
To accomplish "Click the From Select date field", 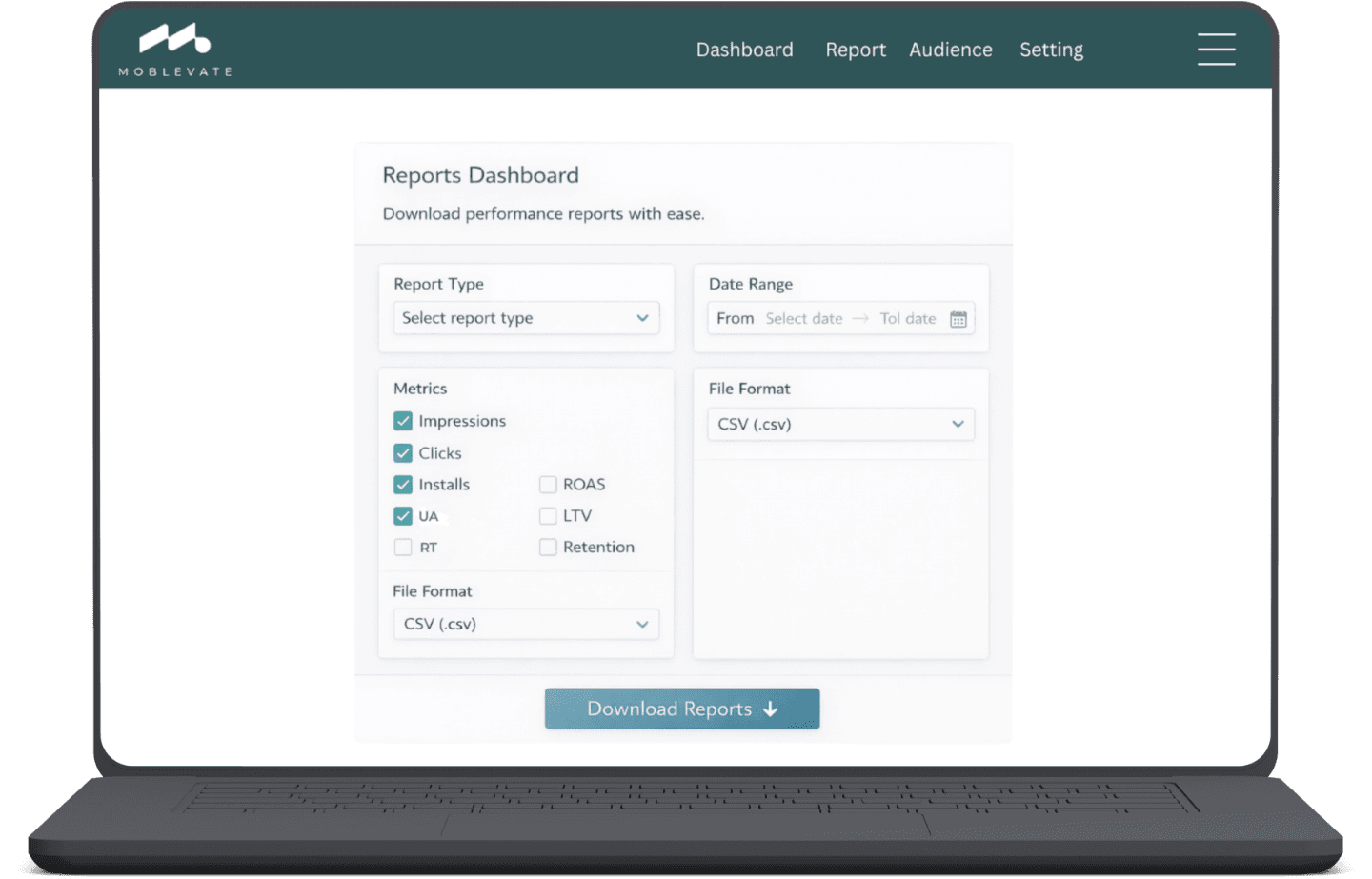I will click(803, 319).
